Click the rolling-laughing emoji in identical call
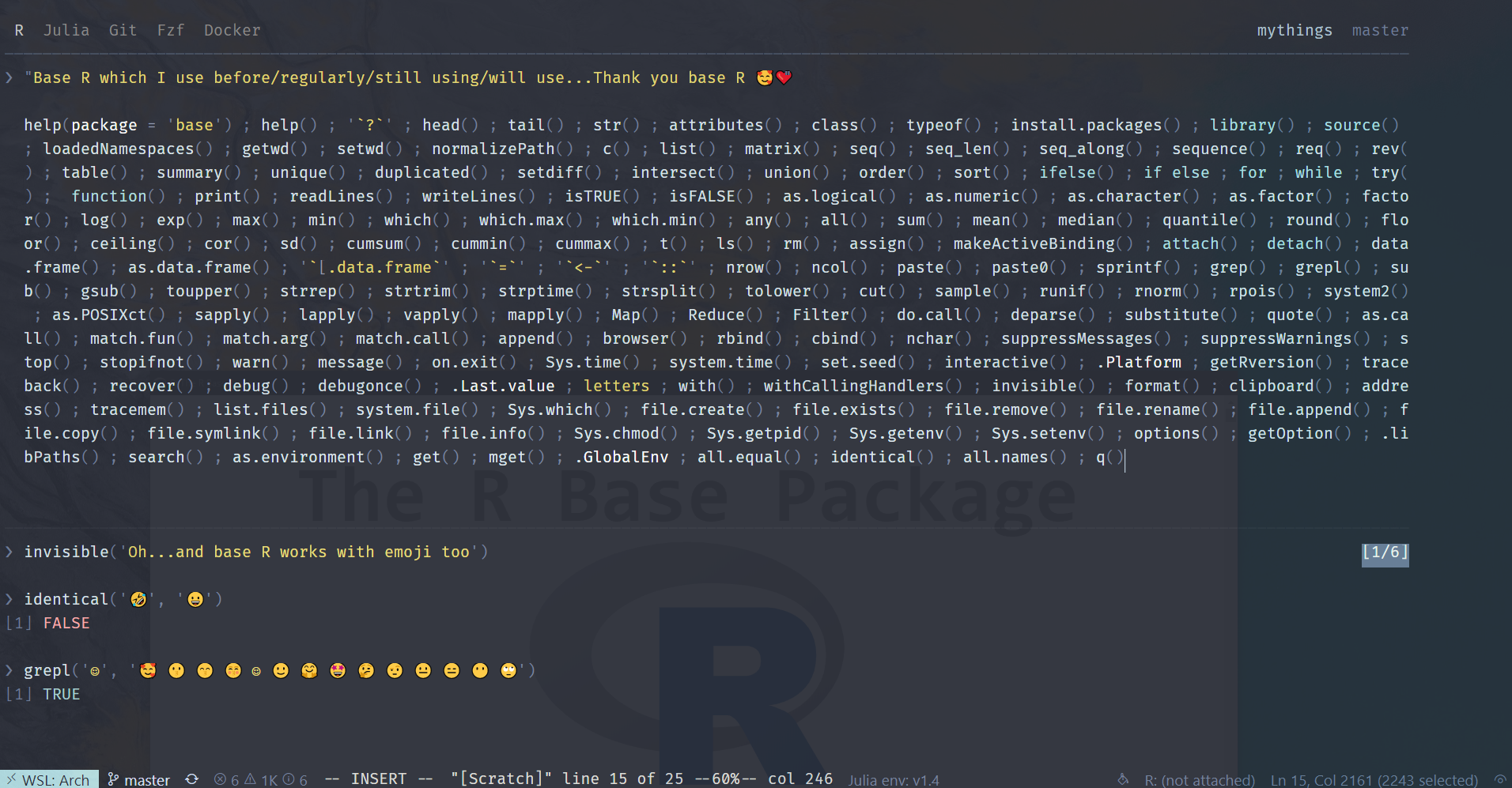 click(138, 599)
